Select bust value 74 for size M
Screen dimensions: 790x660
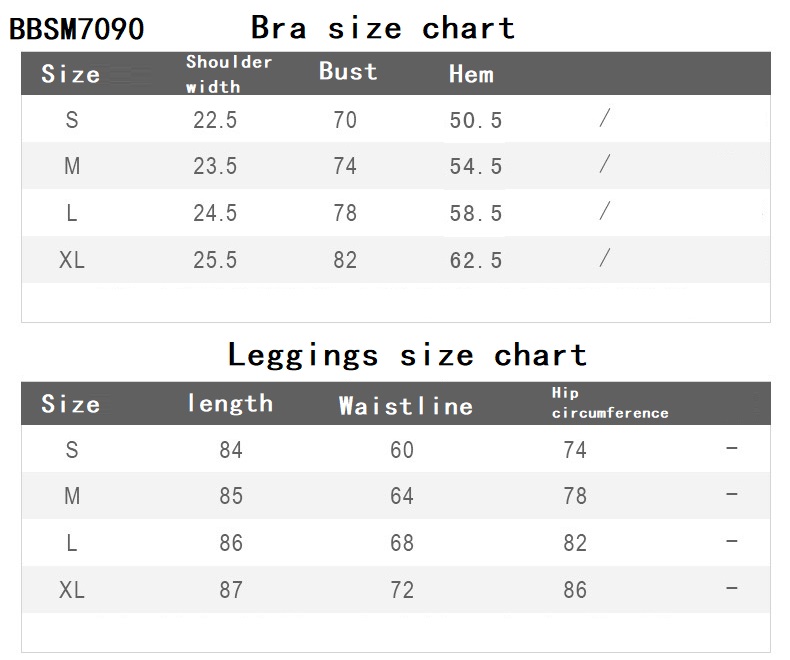(x=345, y=166)
